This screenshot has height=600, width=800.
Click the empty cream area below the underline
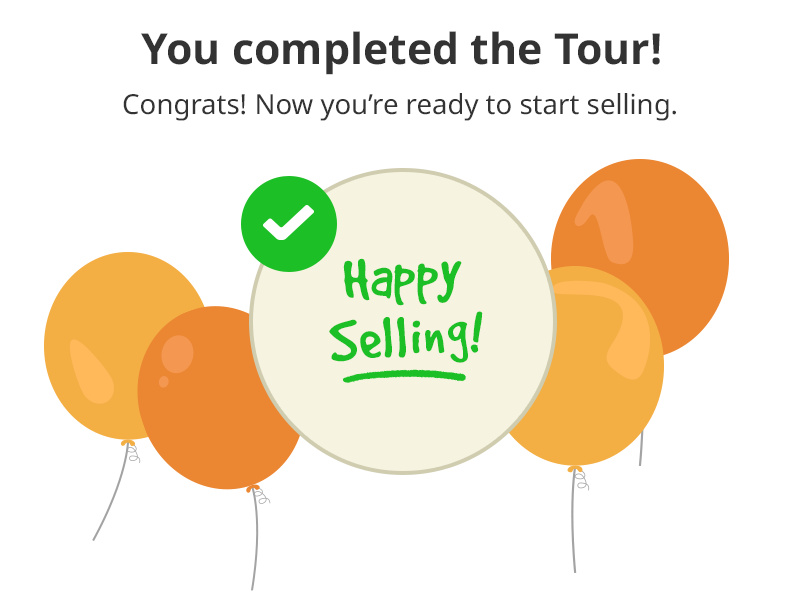click(403, 423)
